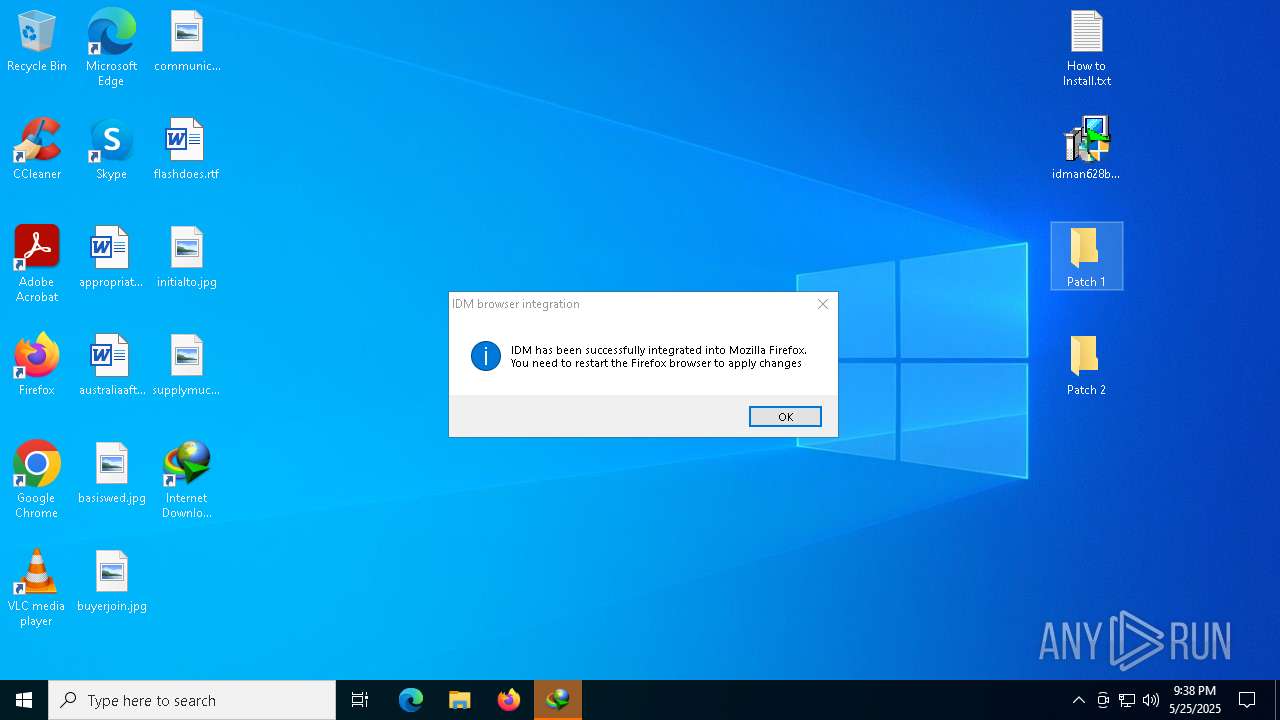Image resolution: width=1280 pixels, height=720 pixels.
Task: Click the taskbar search box
Action: (x=192, y=700)
